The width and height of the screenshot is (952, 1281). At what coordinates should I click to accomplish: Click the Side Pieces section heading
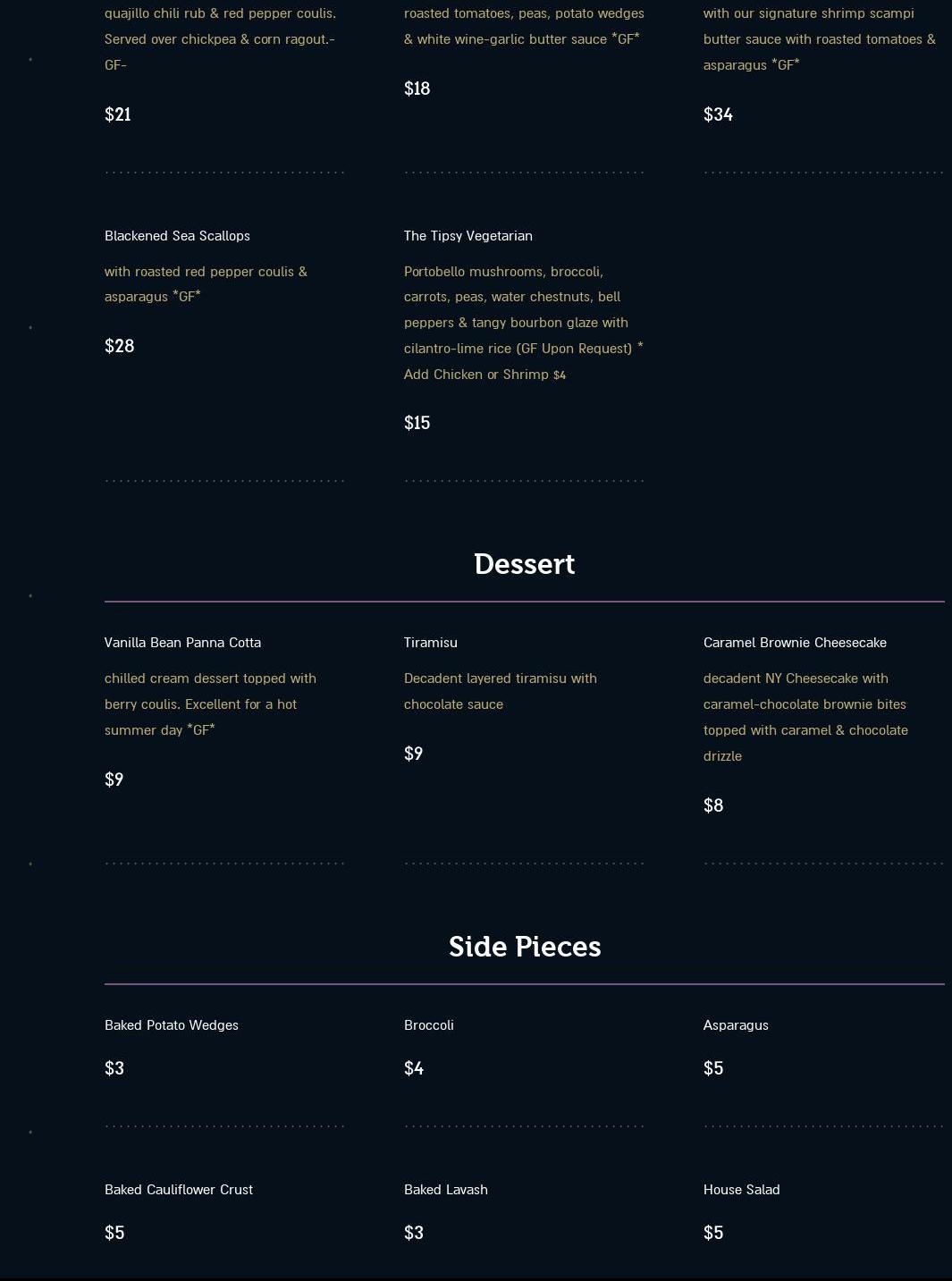pos(524,947)
